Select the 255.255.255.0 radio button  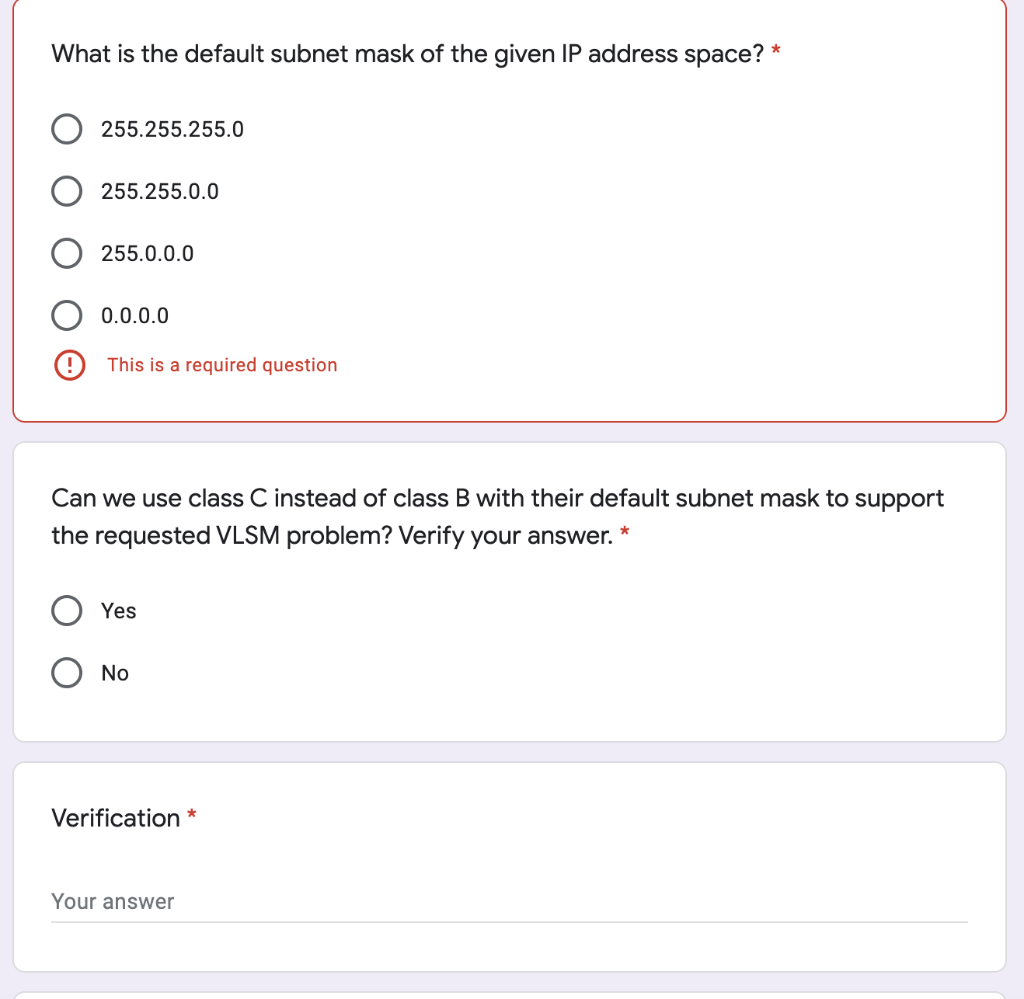tap(67, 129)
